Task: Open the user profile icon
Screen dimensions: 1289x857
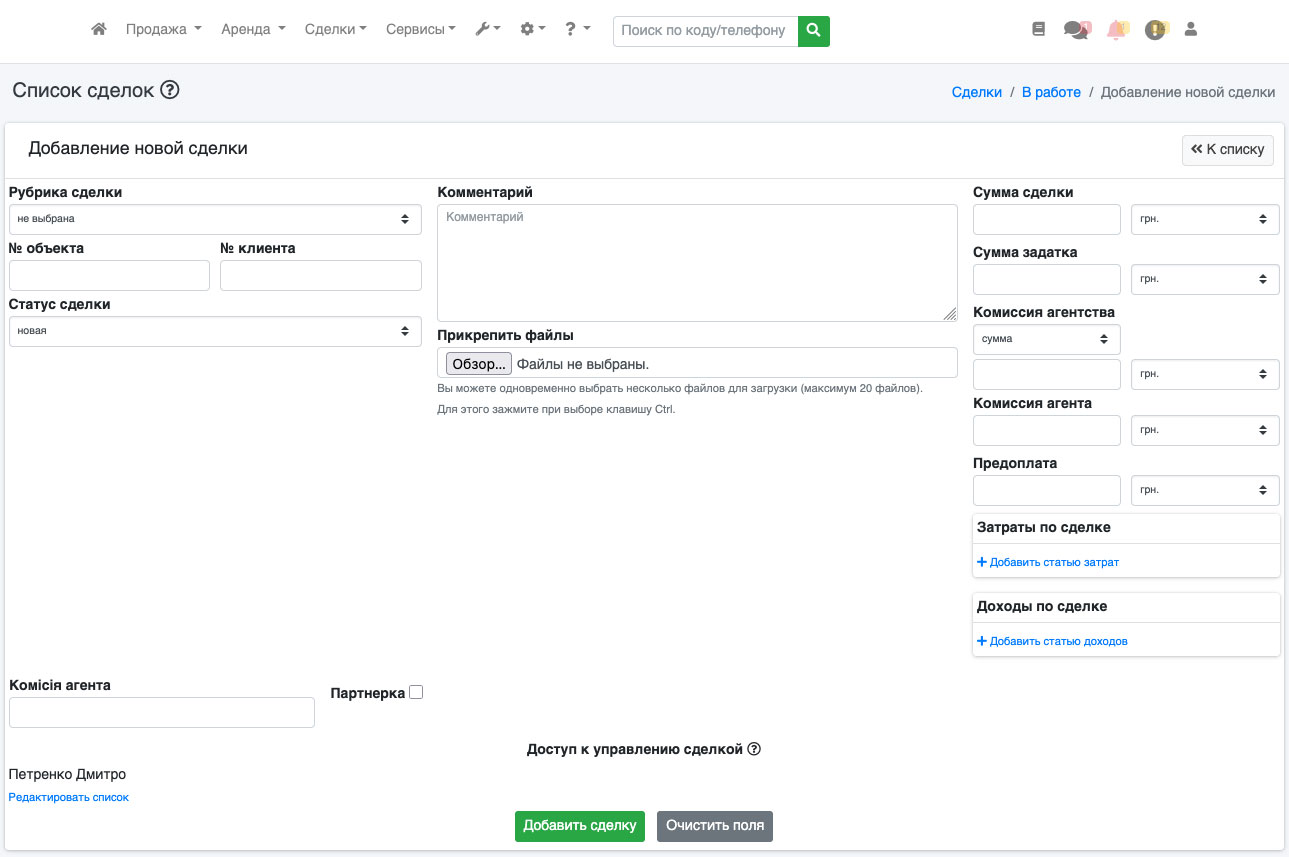Action: click(x=1190, y=30)
